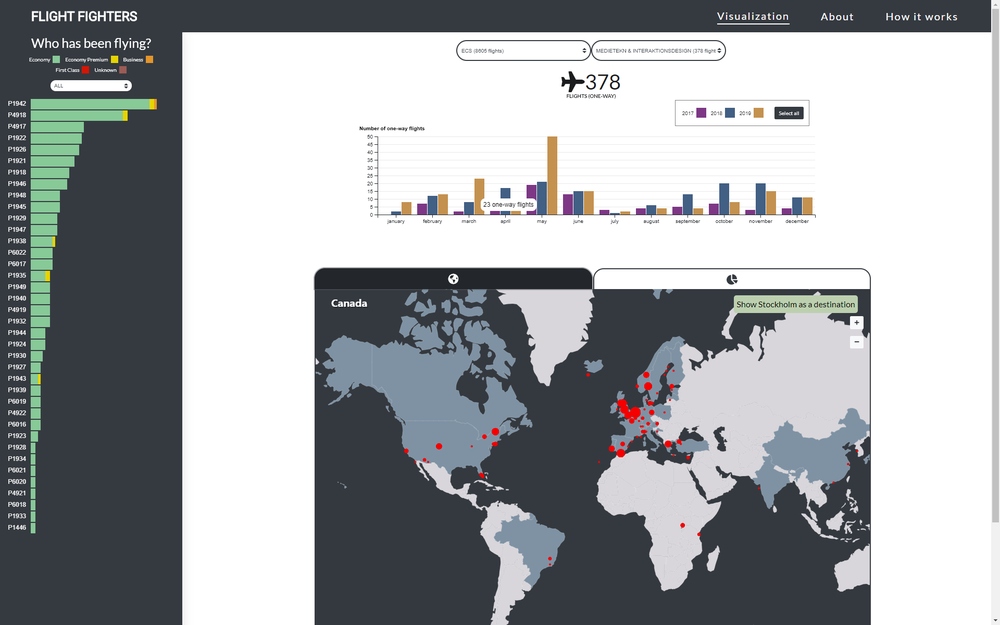Open the About page
This screenshot has height=625, width=1000.
(x=837, y=17)
